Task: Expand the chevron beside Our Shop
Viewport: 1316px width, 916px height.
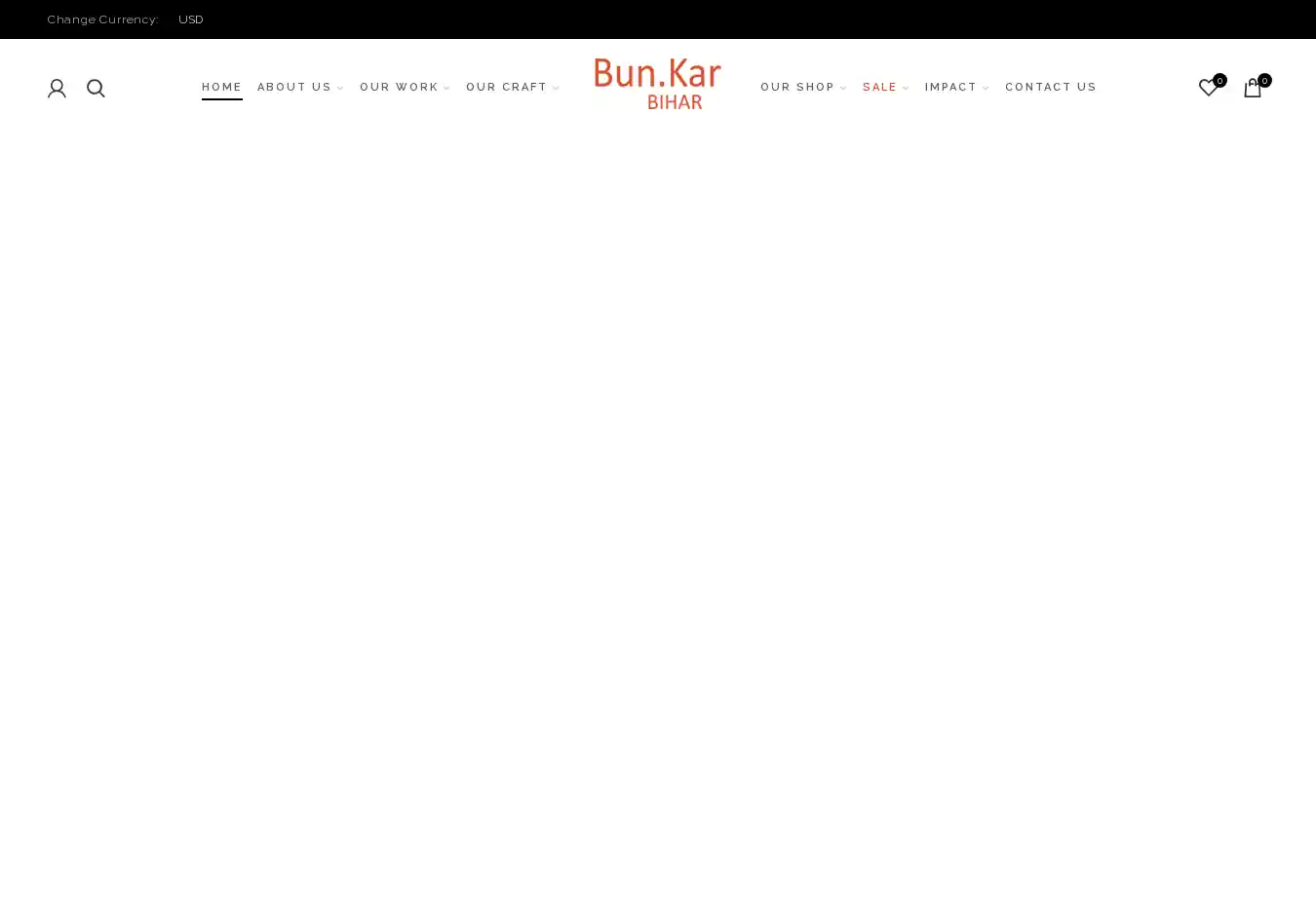Action: coord(843,89)
